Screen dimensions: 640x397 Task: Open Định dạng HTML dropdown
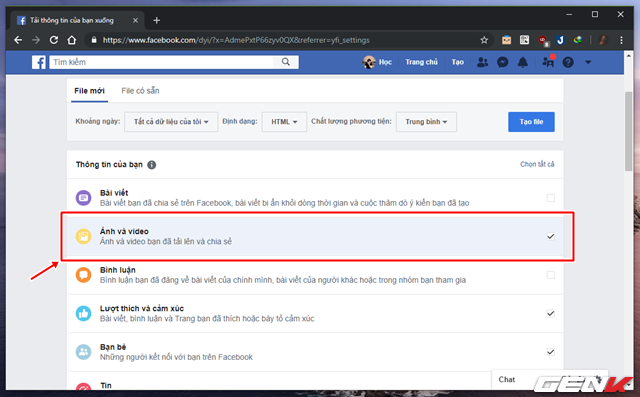[x=284, y=122]
